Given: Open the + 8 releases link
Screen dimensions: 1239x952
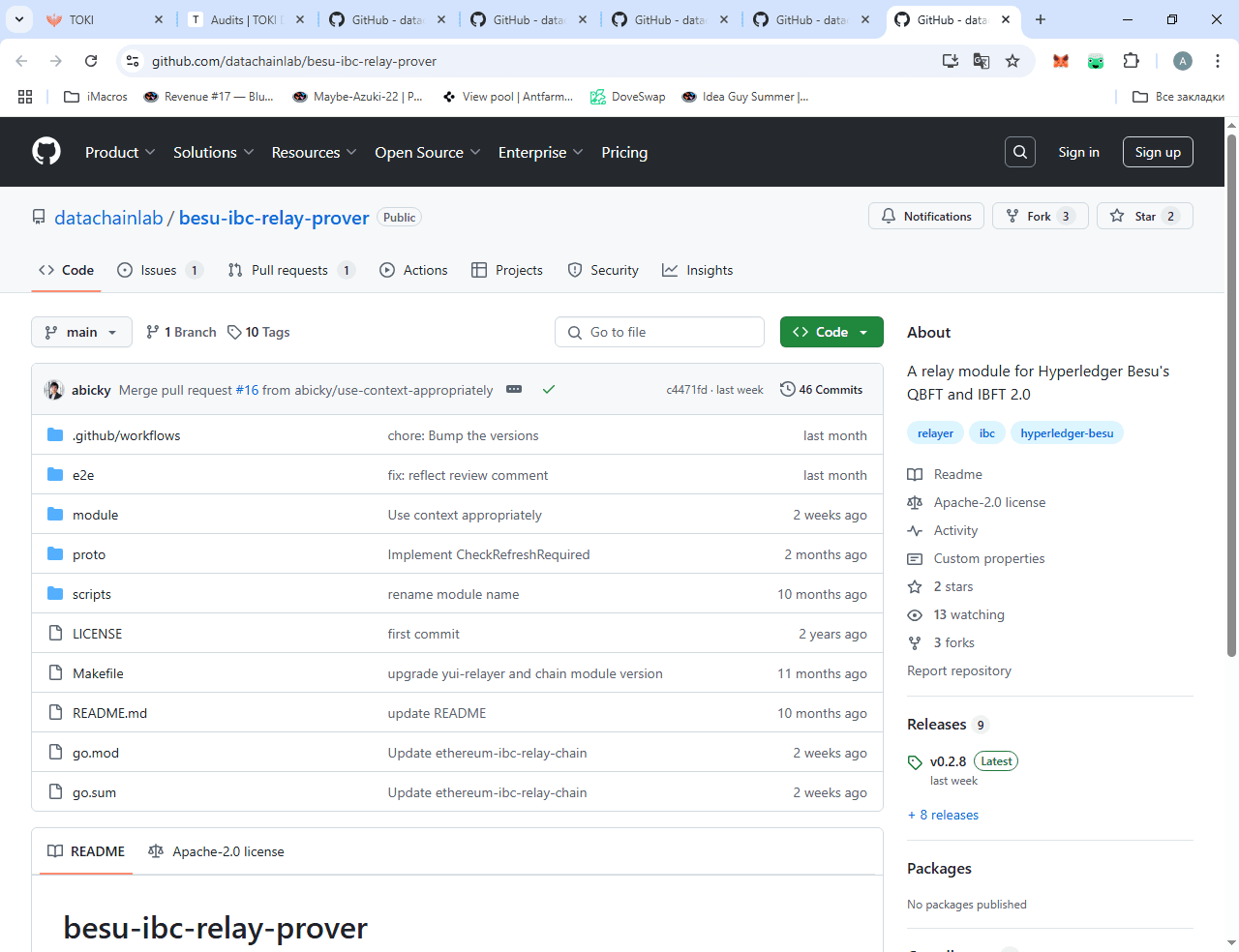Looking at the screenshot, I should (x=943, y=815).
